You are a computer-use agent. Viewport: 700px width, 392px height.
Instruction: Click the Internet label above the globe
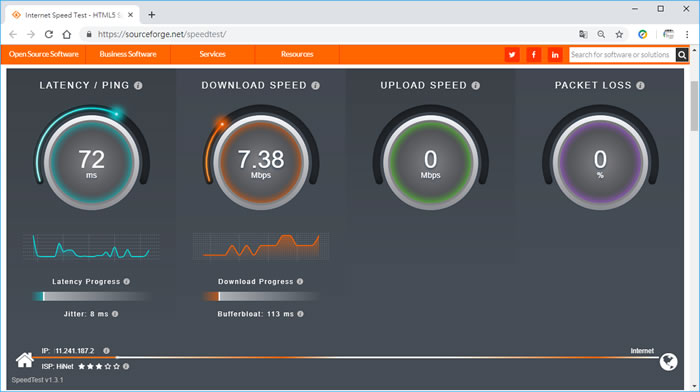click(x=642, y=351)
